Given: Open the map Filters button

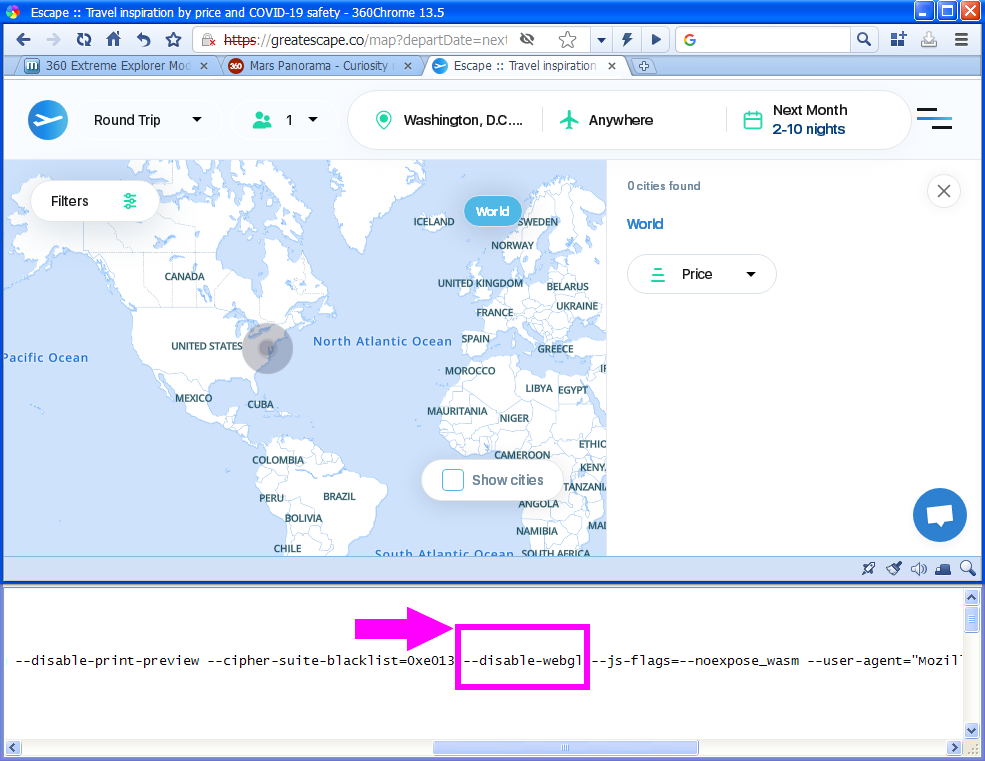Looking at the screenshot, I should tap(94, 201).
